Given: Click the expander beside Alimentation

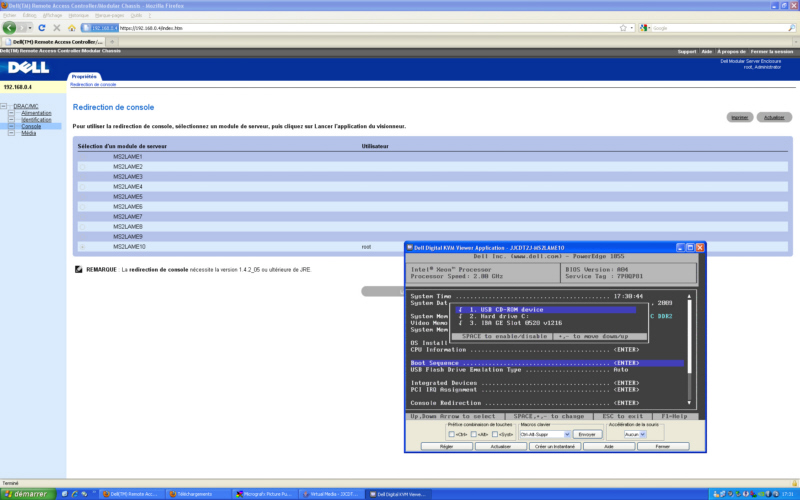Looking at the screenshot, I should pos(11,113).
